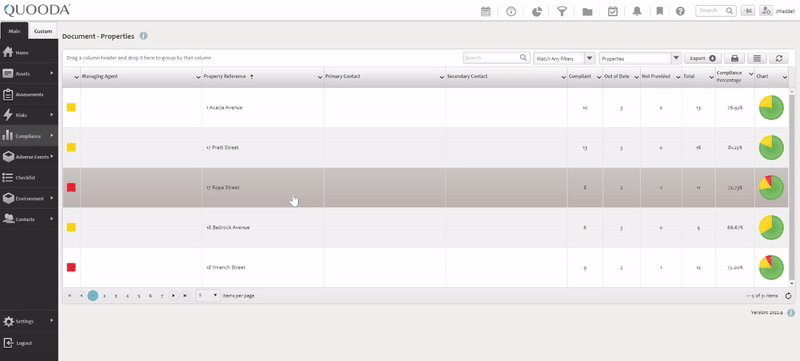Select the 1 Acacia Avenue property row
The image size is (800, 361).
[426, 108]
